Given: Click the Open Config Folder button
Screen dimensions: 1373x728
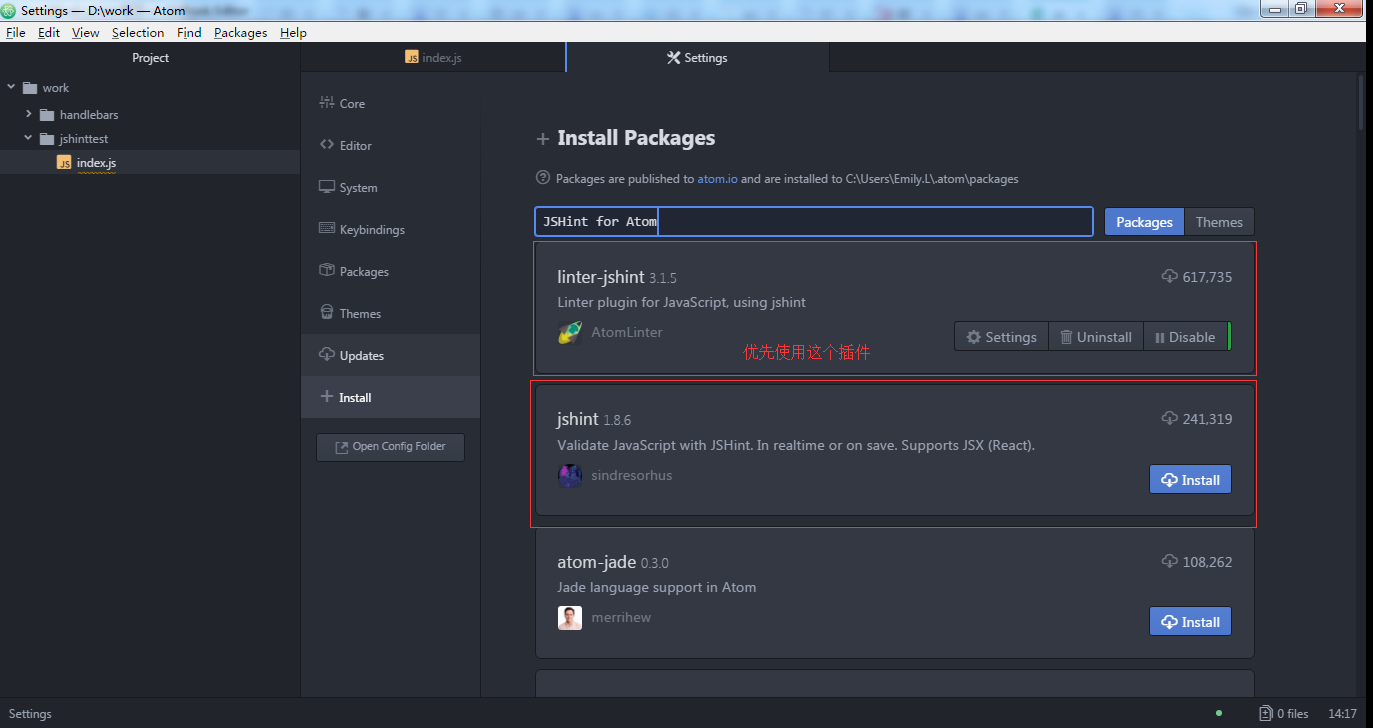Looking at the screenshot, I should [390, 446].
